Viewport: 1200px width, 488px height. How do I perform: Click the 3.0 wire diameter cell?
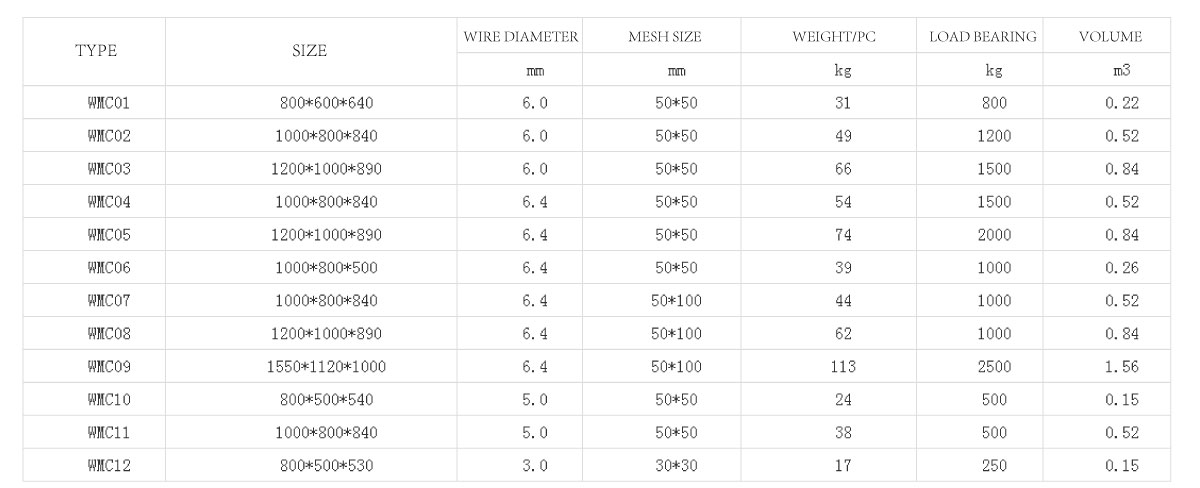[x=535, y=466]
